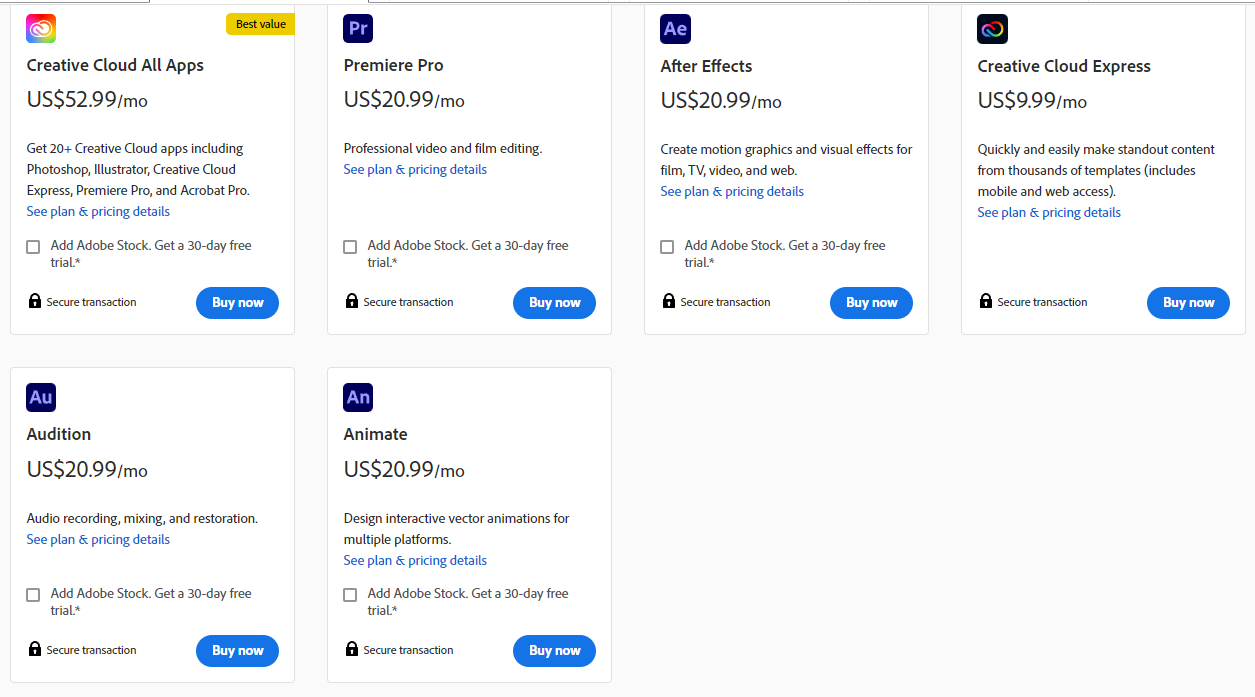Click the Best value badge
This screenshot has height=697, width=1255.
pos(260,24)
